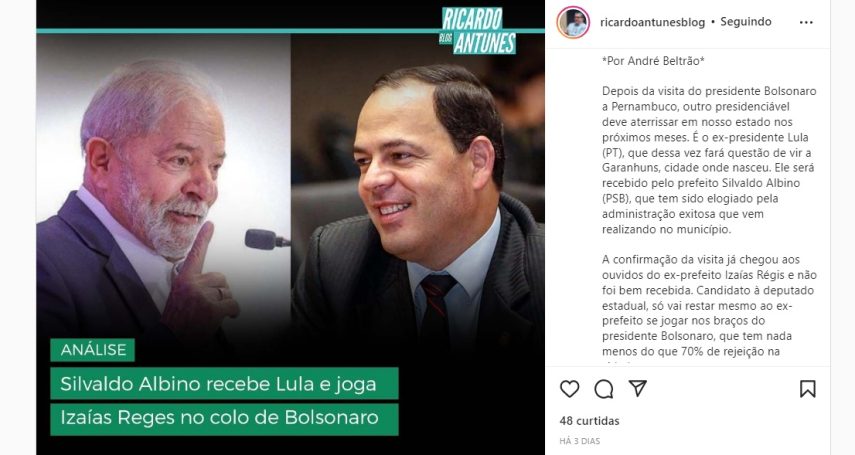Toggle the Seguindo following button
The width and height of the screenshot is (855, 455).
pos(746,22)
